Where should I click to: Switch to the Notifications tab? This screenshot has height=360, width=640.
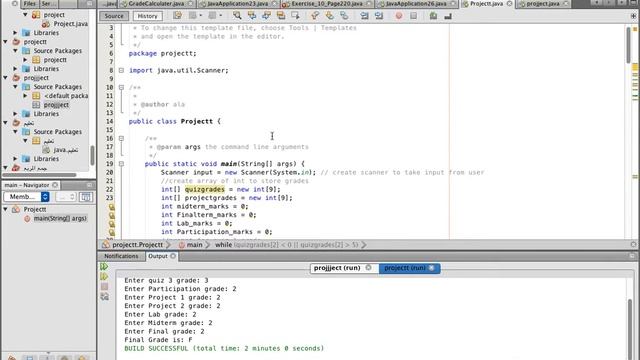tap(121, 256)
